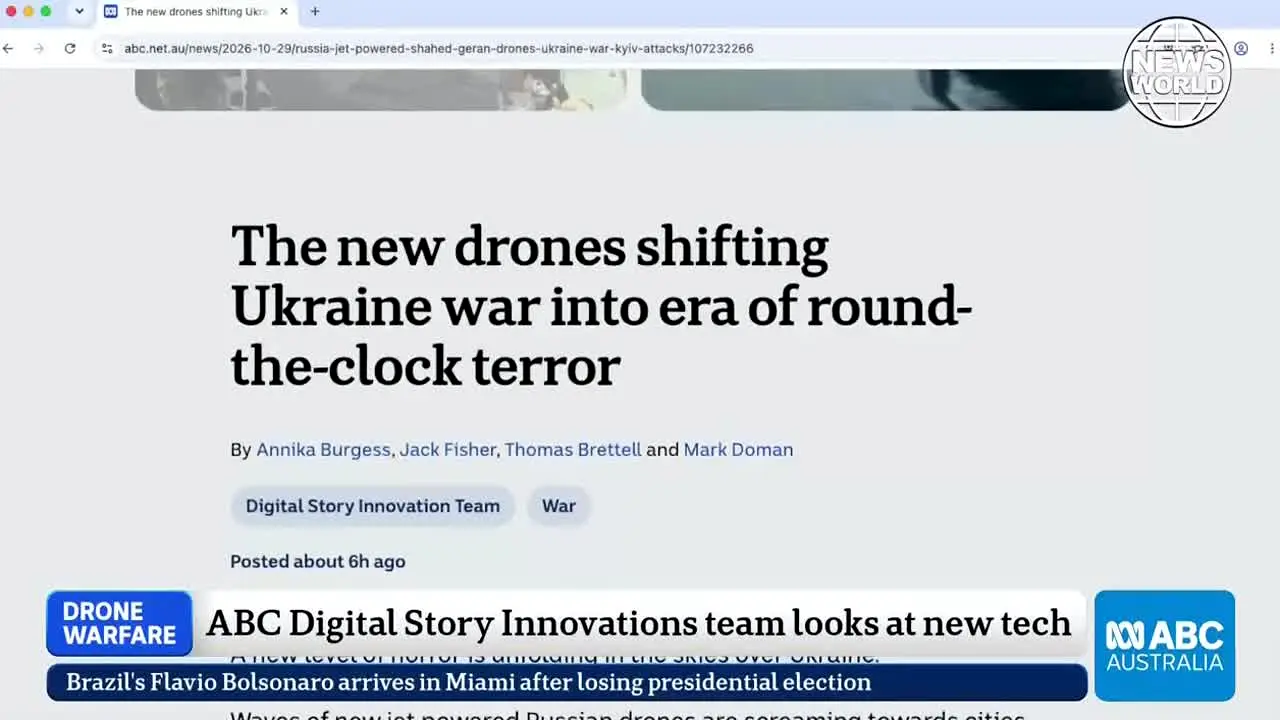This screenshot has width=1280, height=720.
Task: Go forward to the next page
Action: (x=39, y=48)
